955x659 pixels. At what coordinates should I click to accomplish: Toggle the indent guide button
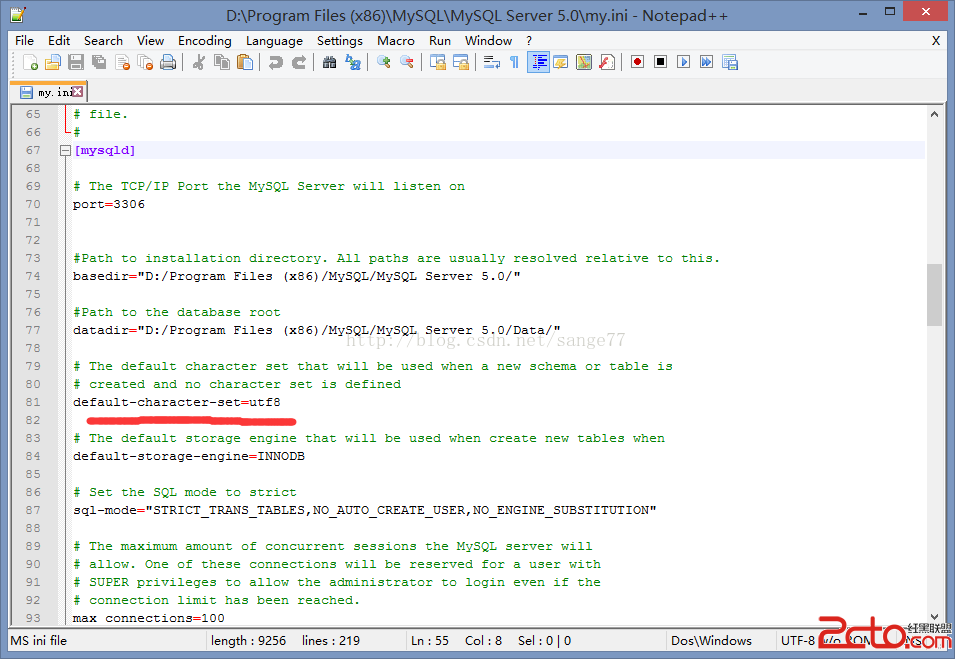point(538,62)
